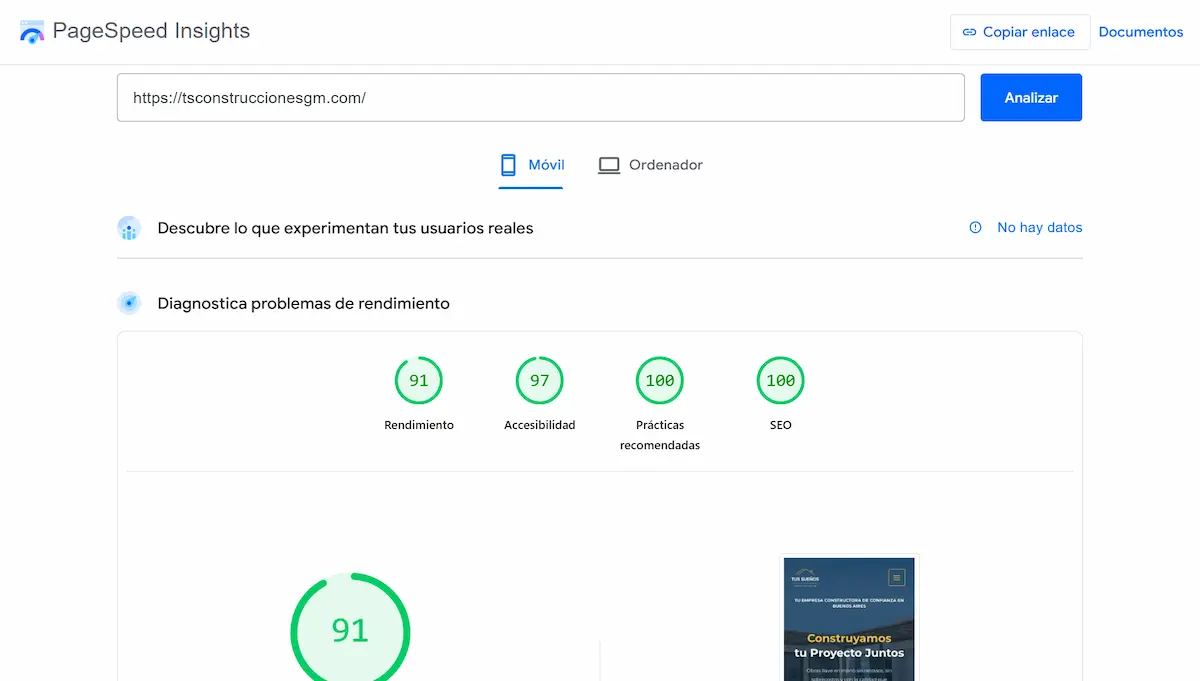Click the large circular 91 performance gauge
The height and width of the screenshot is (681, 1200).
point(350,630)
